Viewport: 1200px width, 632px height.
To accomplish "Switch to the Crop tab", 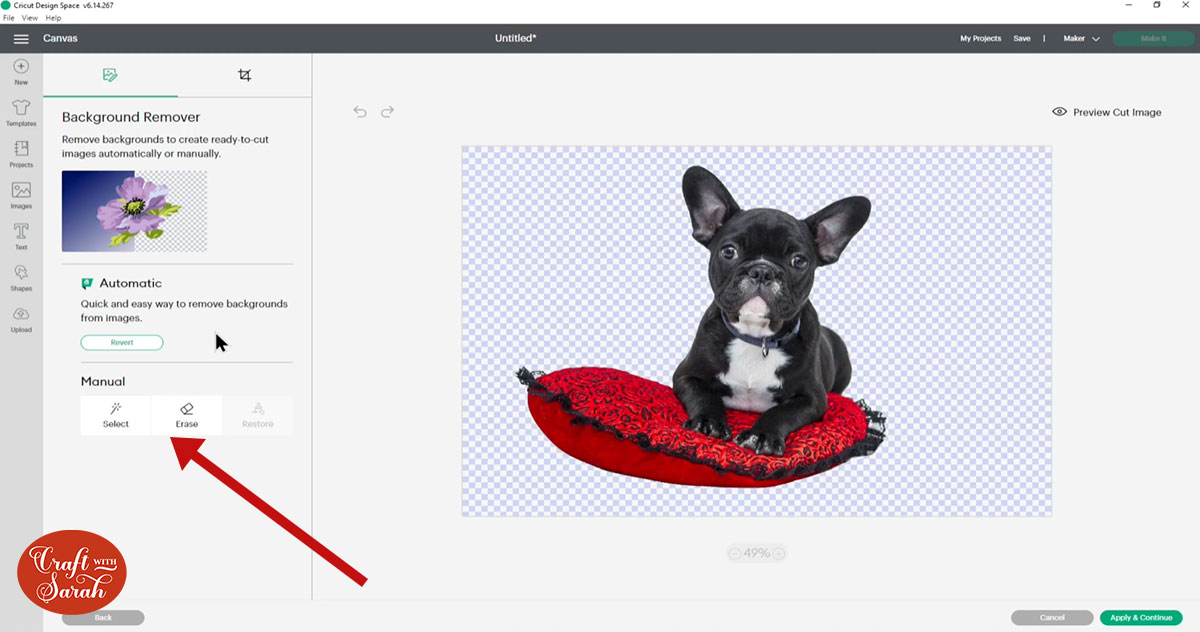I will click(x=245, y=74).
